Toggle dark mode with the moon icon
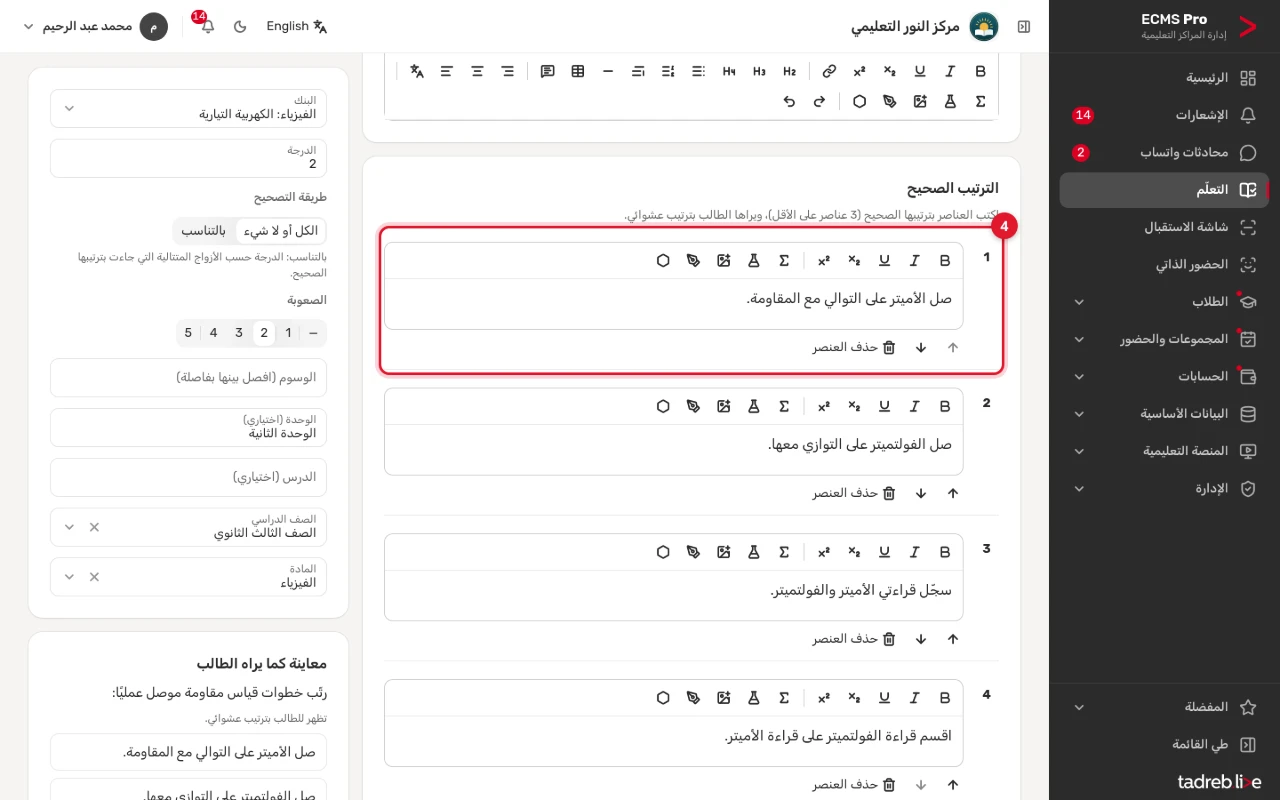This screenshot has width=1280, height=800. pos(240,26)
